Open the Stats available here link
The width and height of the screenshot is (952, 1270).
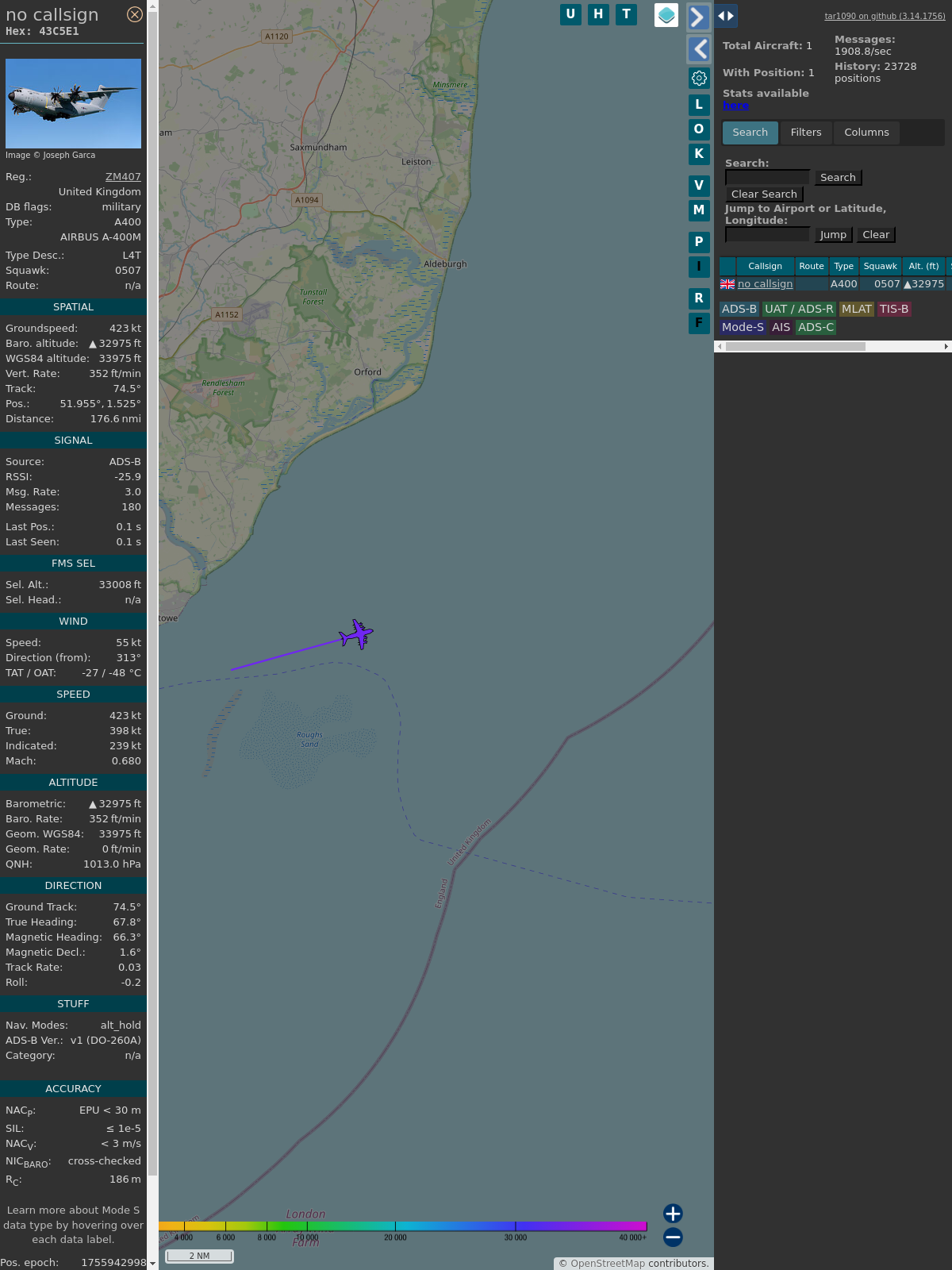pyautogui.click(x=735, y=106)
